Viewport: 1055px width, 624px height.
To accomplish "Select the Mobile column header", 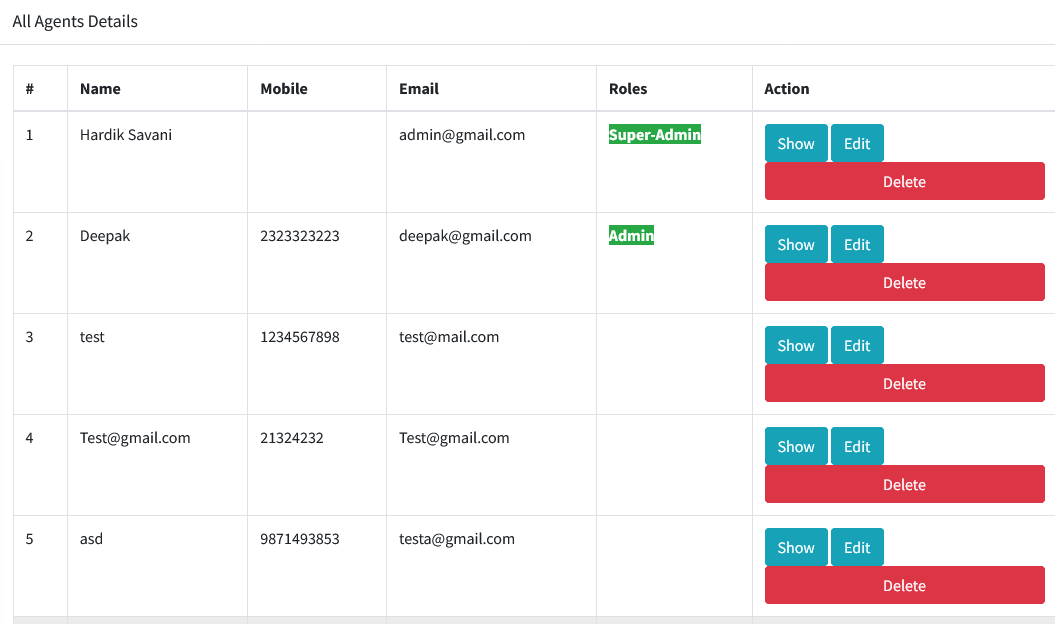I will pos(284,89).
